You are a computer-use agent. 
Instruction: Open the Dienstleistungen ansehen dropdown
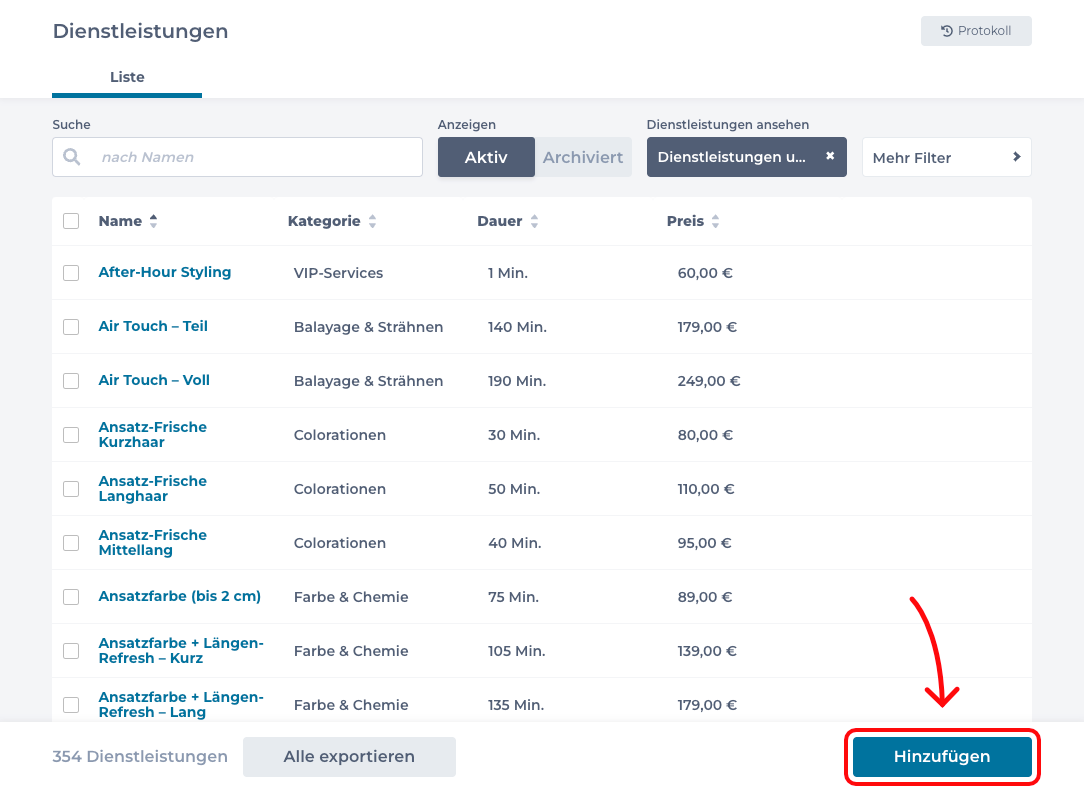coord(732,157)
